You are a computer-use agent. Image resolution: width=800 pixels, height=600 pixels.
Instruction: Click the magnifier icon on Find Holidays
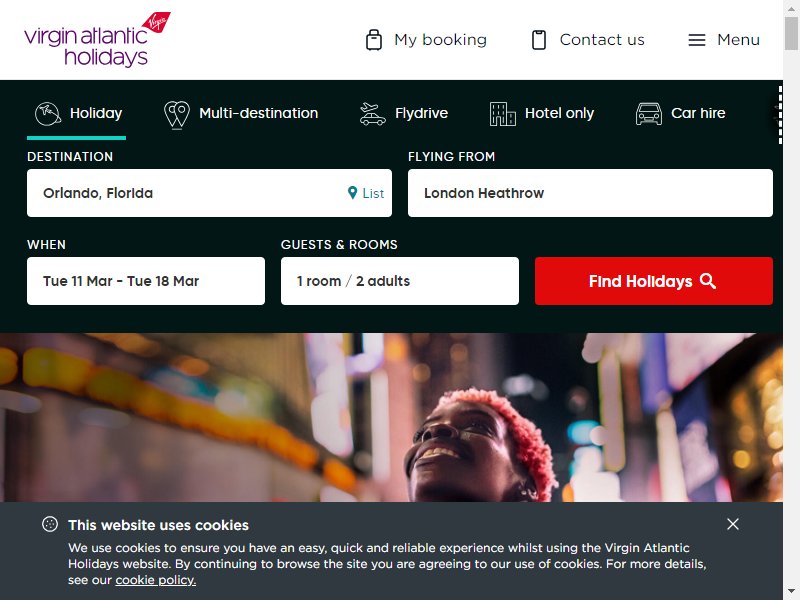(x=708, y=281)
